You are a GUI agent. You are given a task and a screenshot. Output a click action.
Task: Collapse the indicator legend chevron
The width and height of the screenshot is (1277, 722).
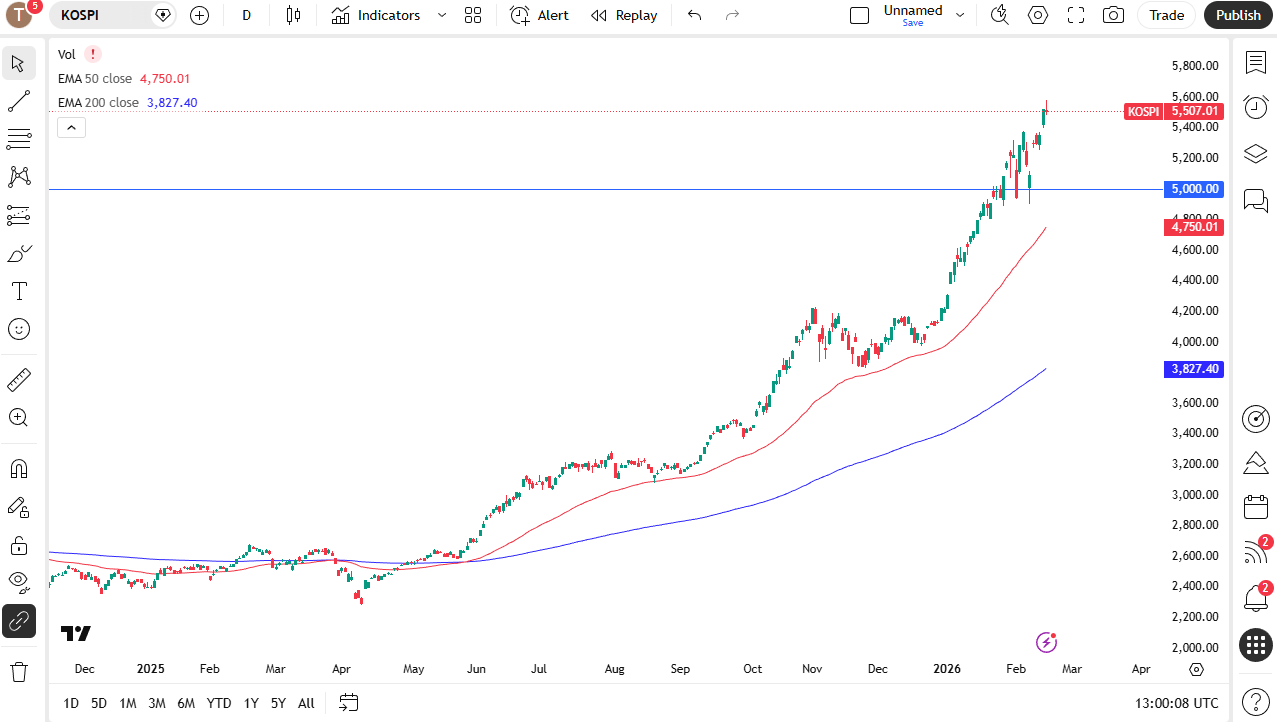tap(71, 127)
